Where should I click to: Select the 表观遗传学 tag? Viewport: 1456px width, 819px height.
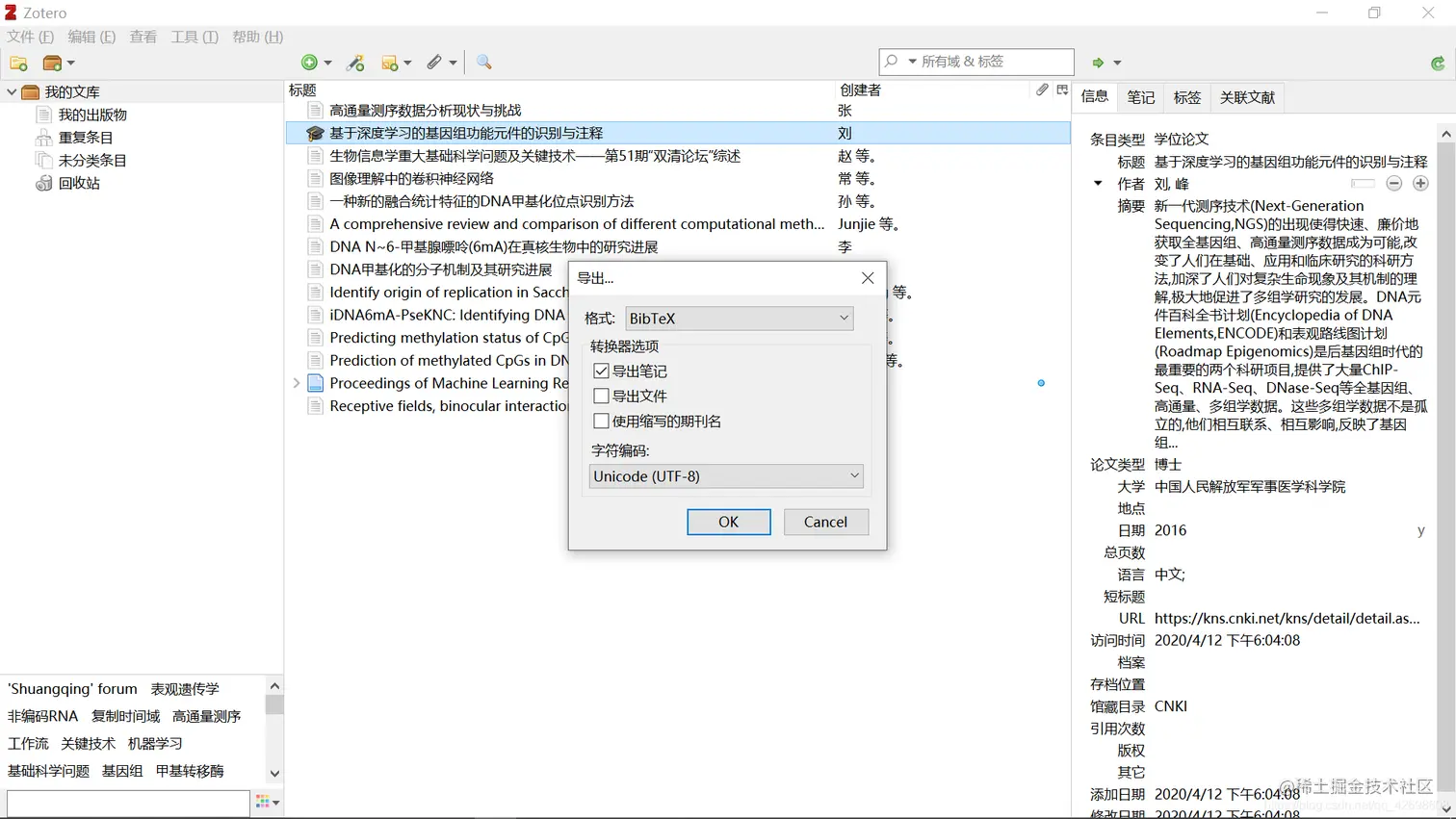click(x=185, y=689)
